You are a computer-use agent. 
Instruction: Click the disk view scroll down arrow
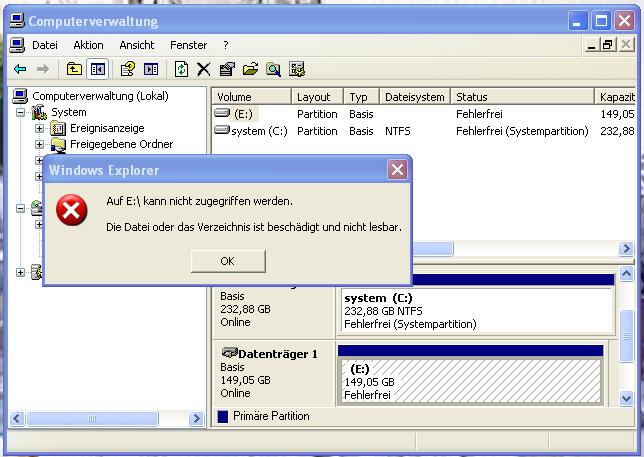[x=626, y=398]
